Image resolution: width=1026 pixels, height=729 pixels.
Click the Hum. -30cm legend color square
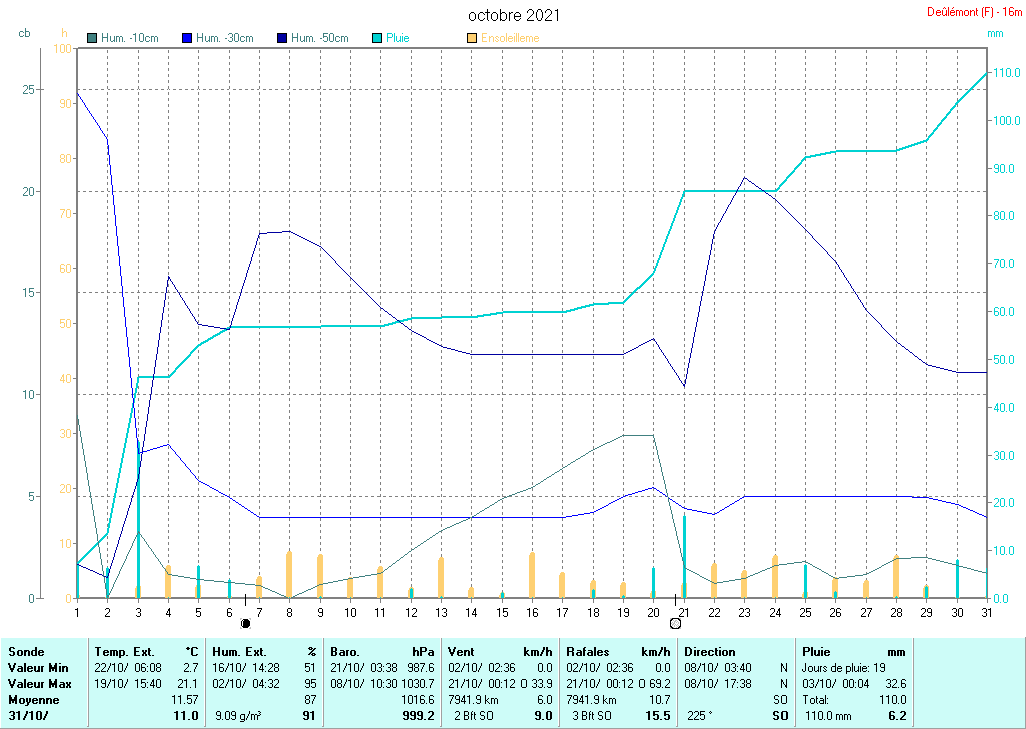187,38
